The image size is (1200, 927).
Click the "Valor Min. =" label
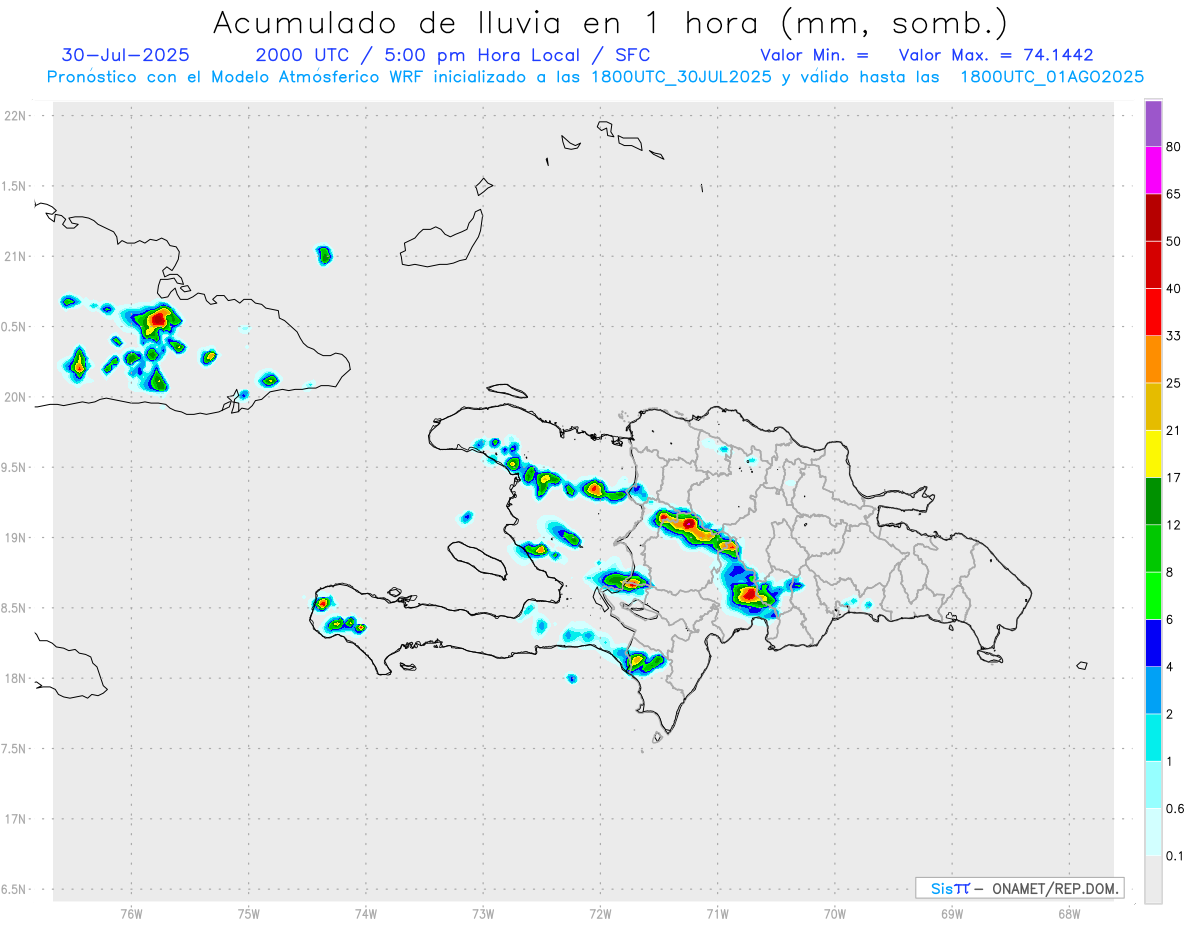pyautogui.click(x=814, y=55)
